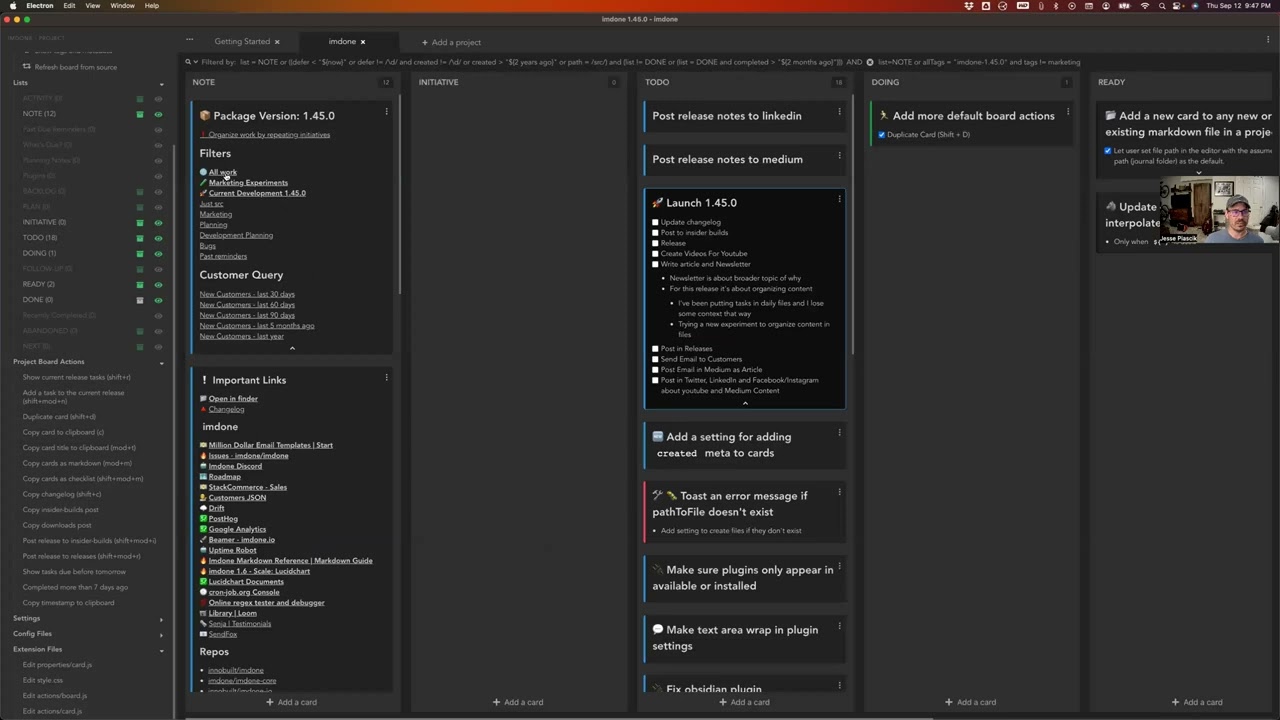Screen dimensions: 1280x720
Task: Click the Add a project button
Action: pos(451,42)
